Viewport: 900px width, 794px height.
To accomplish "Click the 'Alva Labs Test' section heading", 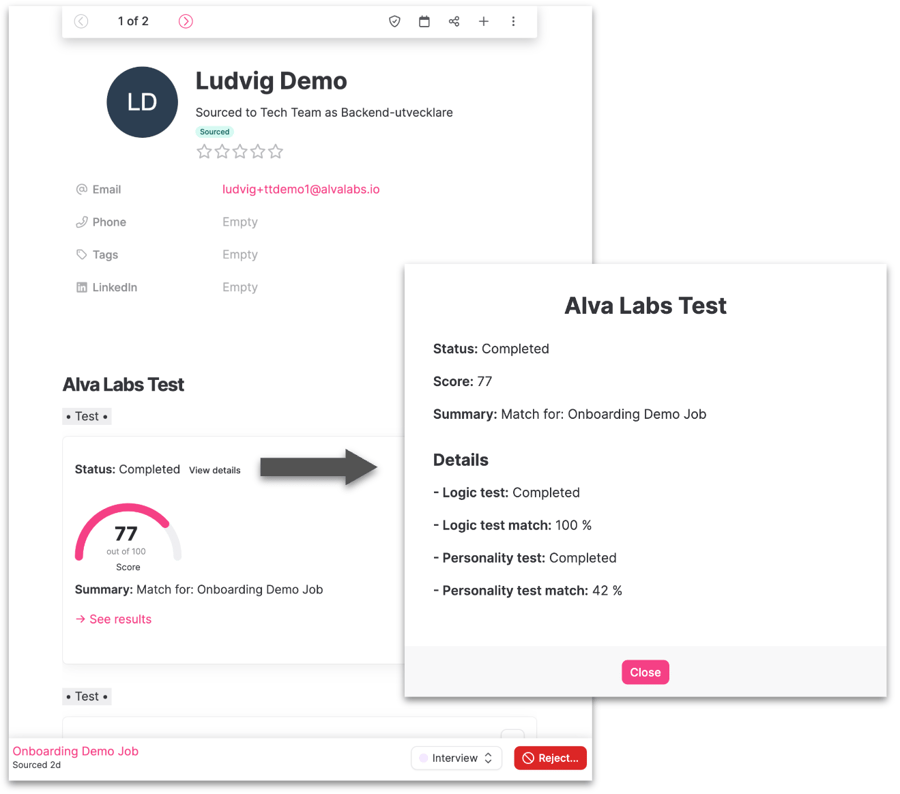I will pos(123,384).
